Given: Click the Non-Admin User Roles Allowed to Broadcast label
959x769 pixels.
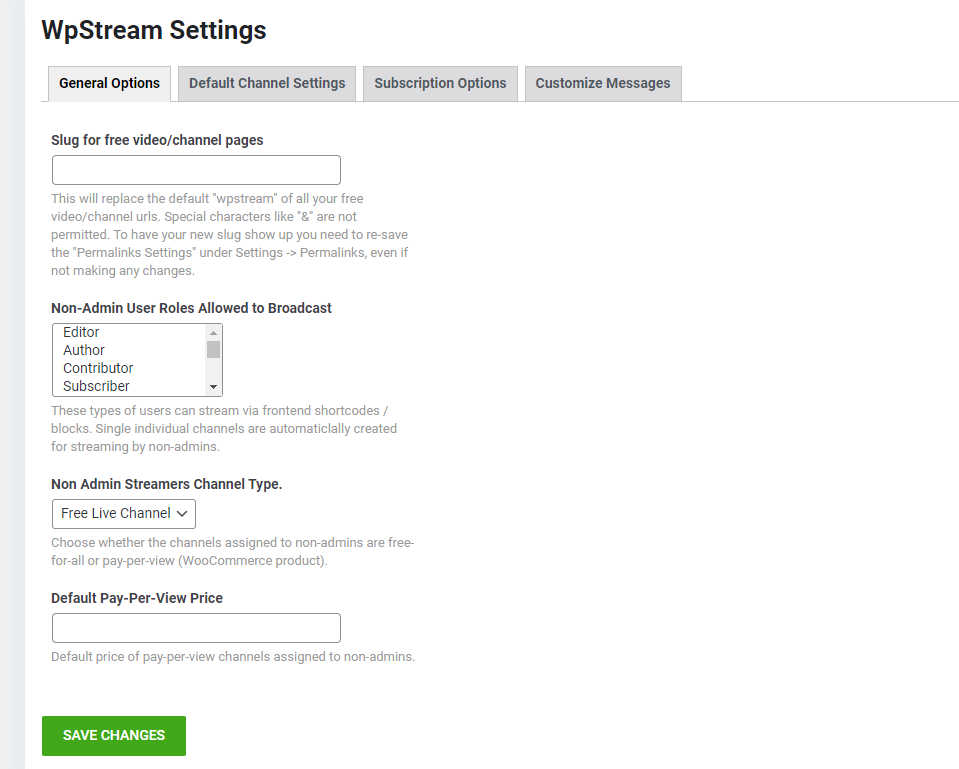Looking at the screenshot, I should [191, 308].
